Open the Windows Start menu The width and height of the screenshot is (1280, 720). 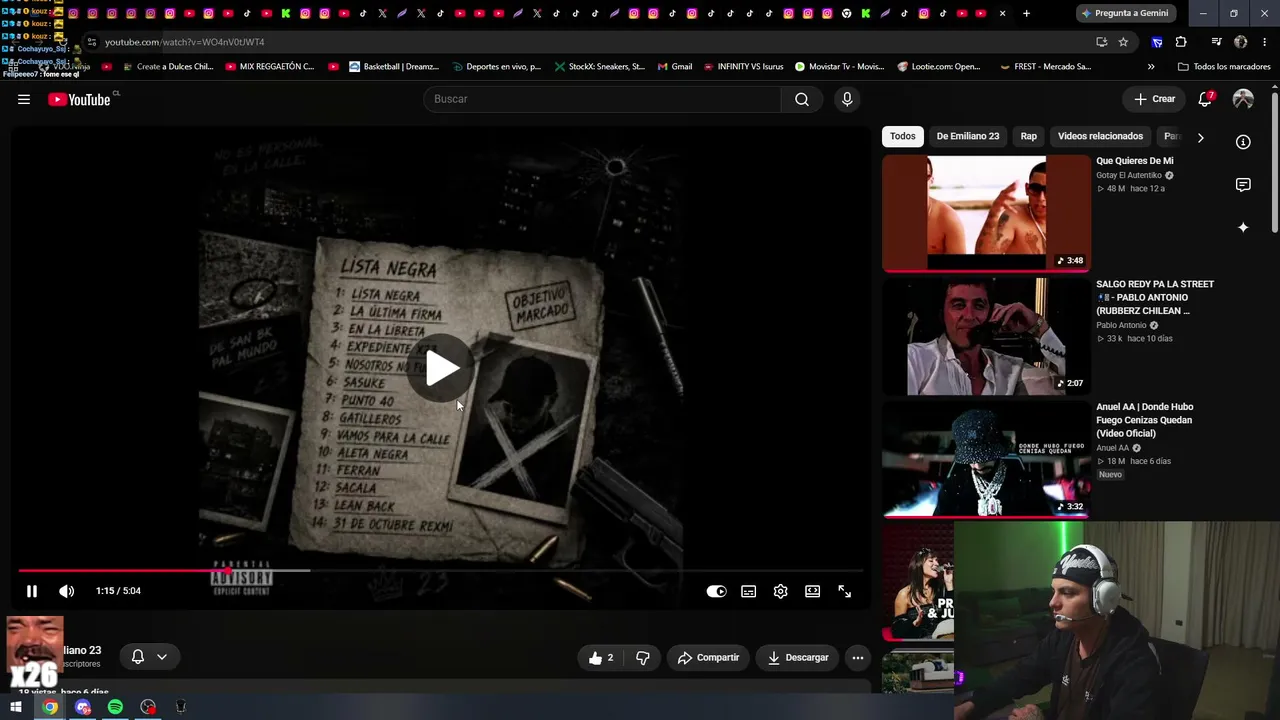[16, 707]
